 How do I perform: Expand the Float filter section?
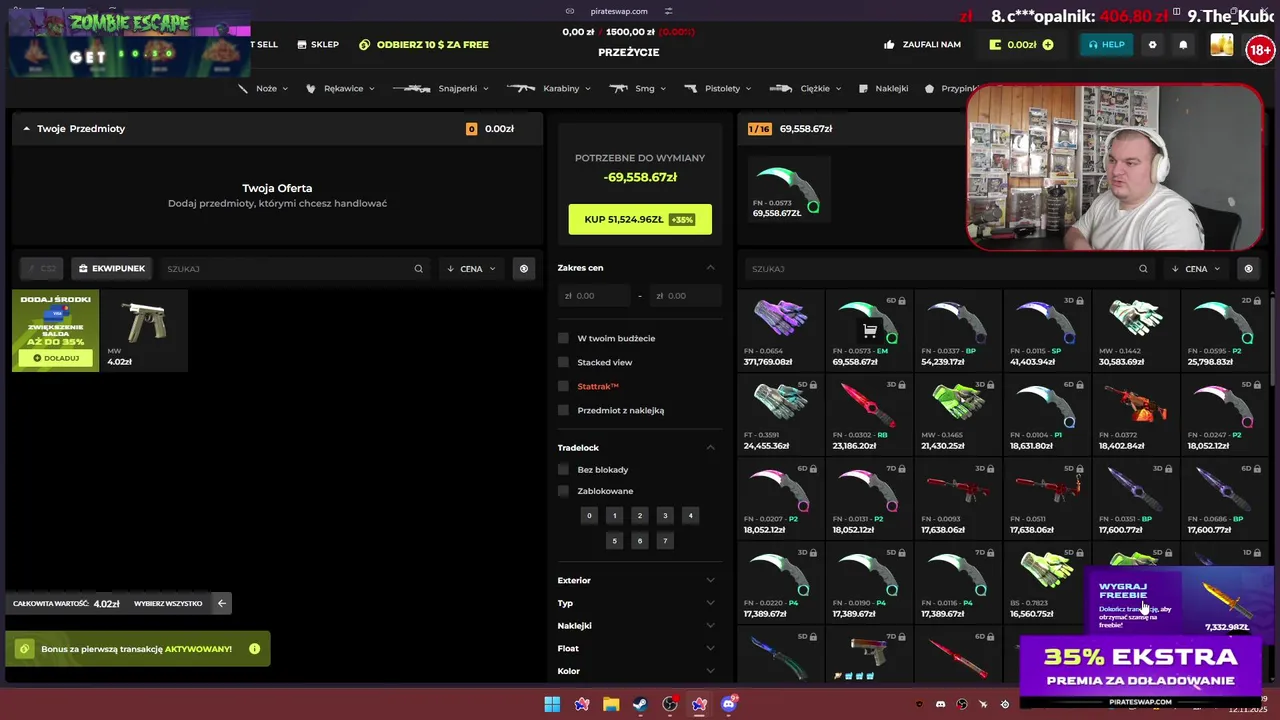click(640, 648)
